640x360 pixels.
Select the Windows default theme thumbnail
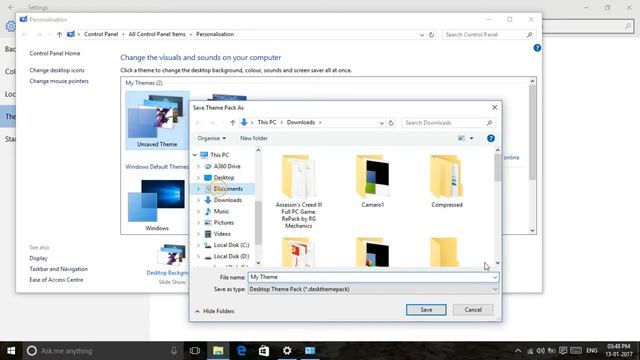tap(157, 205)
